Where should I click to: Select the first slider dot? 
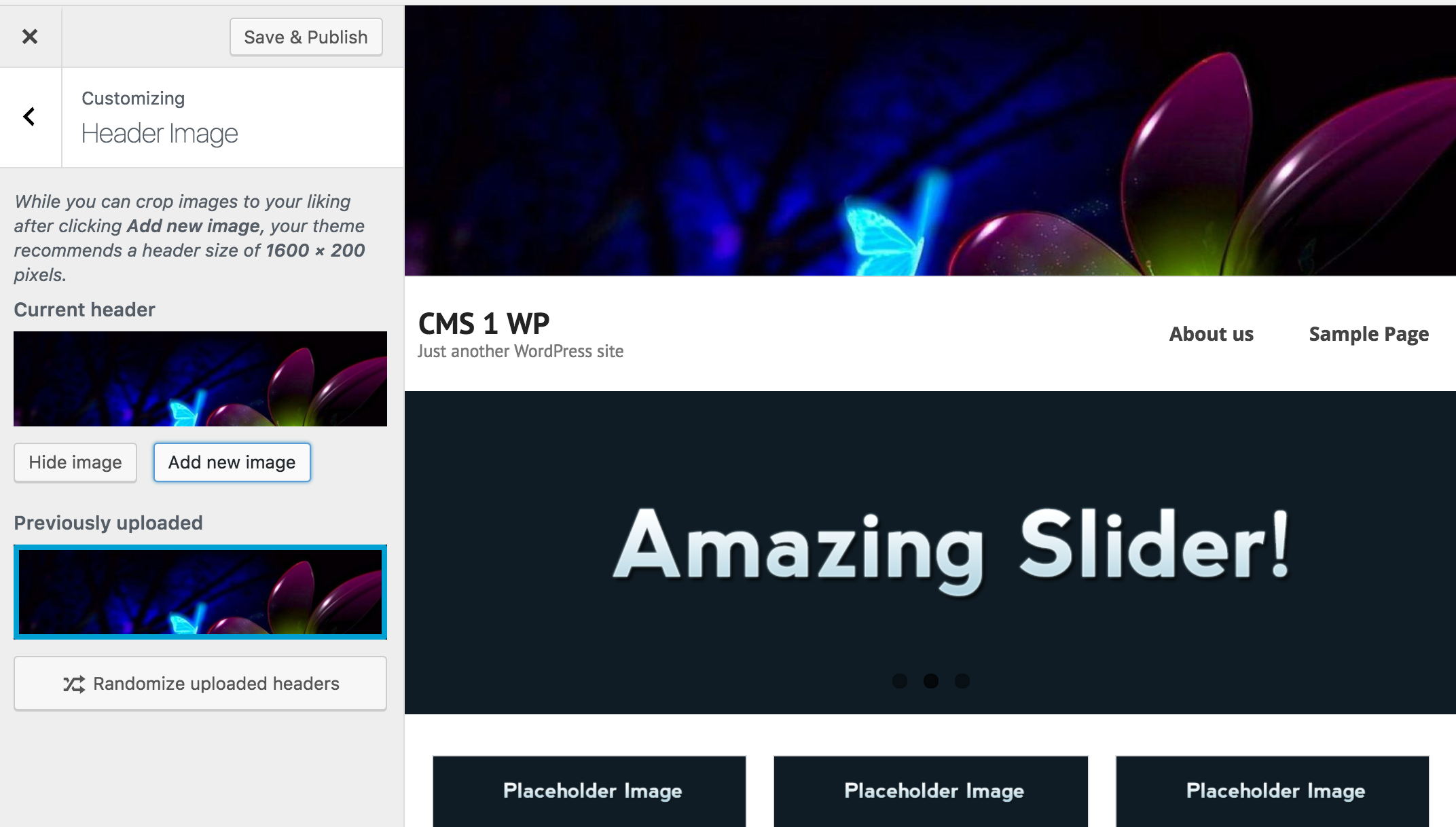(x=900, y=681)
